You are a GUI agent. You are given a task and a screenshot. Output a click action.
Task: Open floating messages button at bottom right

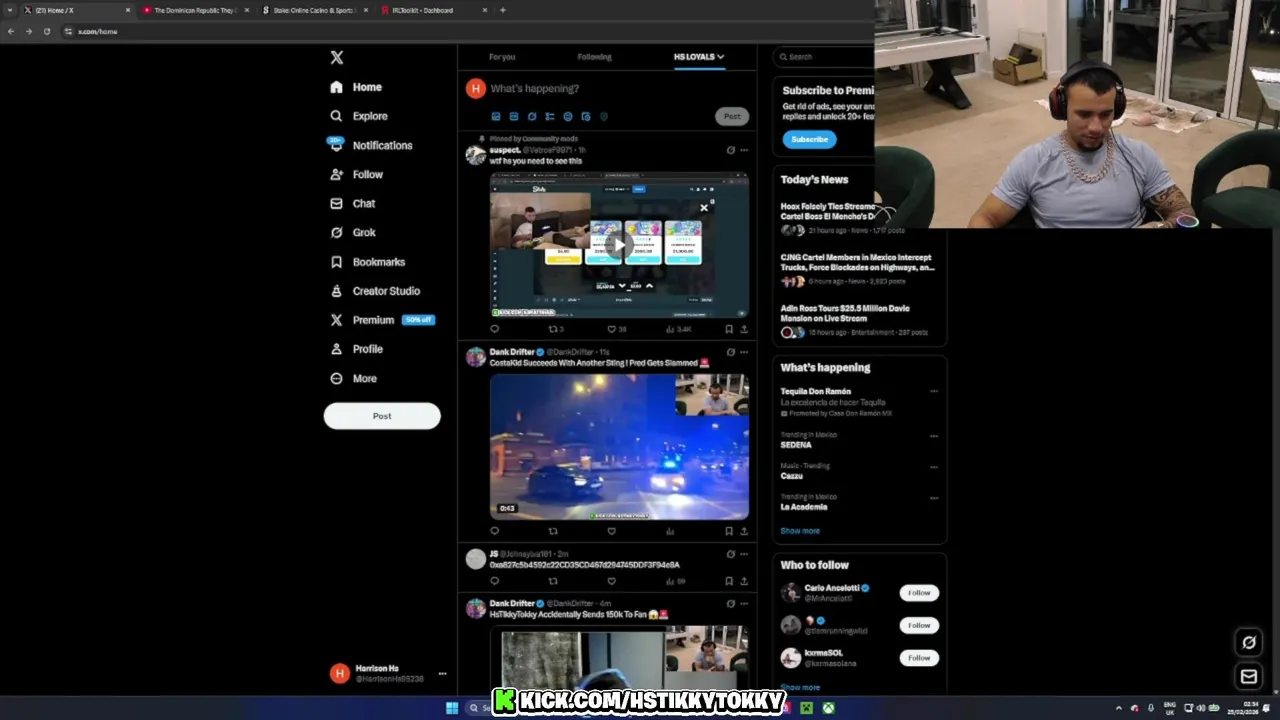click(x=1249, y=677)
